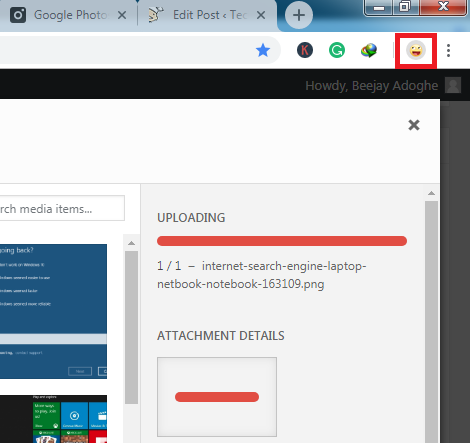
Task: Focus the Search media items field
Action: coord(62,208)
